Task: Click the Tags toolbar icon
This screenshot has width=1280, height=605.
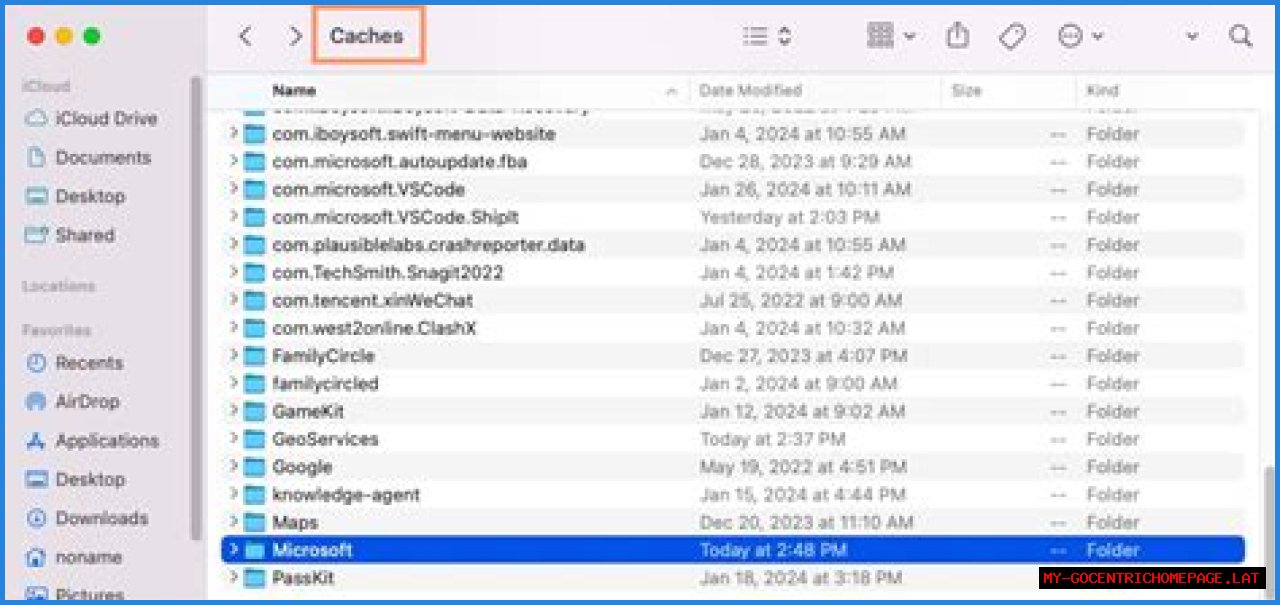Action: tap(1012, 37)
